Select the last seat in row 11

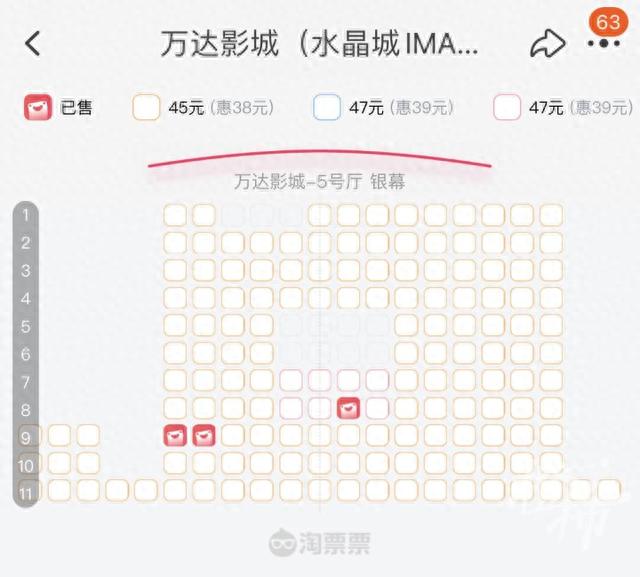609,490
